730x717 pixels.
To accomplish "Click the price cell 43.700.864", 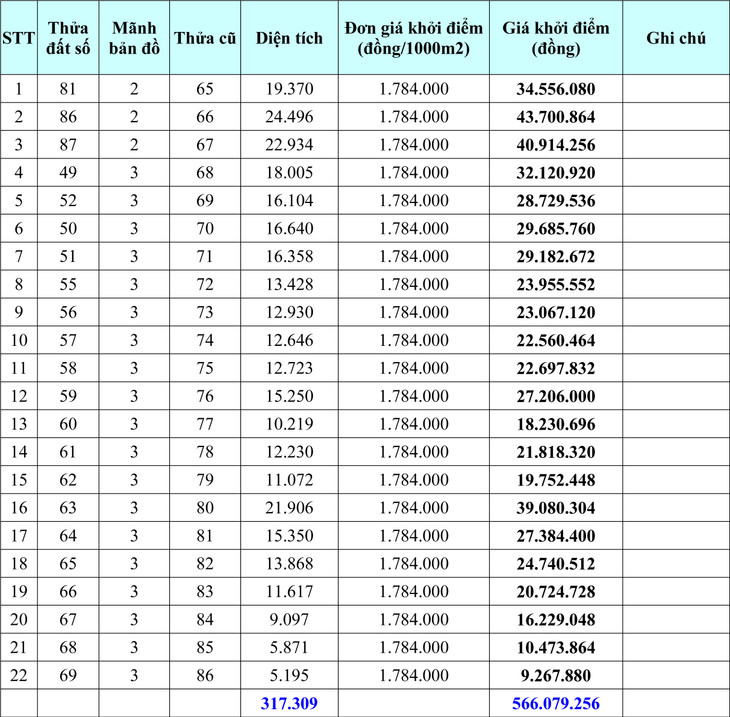I will pos(555,117).
